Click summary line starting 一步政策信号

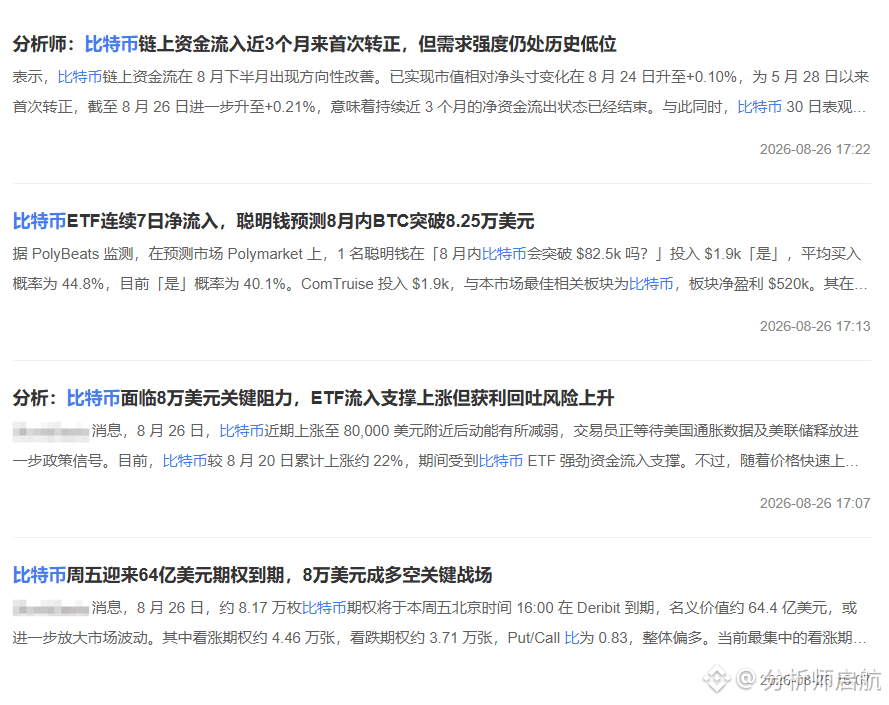click(x=435, y=460)
